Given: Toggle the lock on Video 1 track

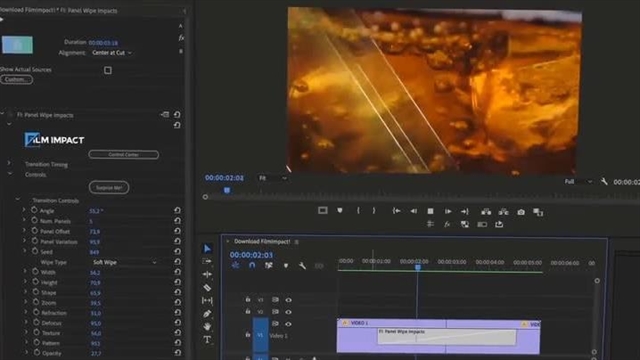Looking at the screenshot, I should click(248, 335).
